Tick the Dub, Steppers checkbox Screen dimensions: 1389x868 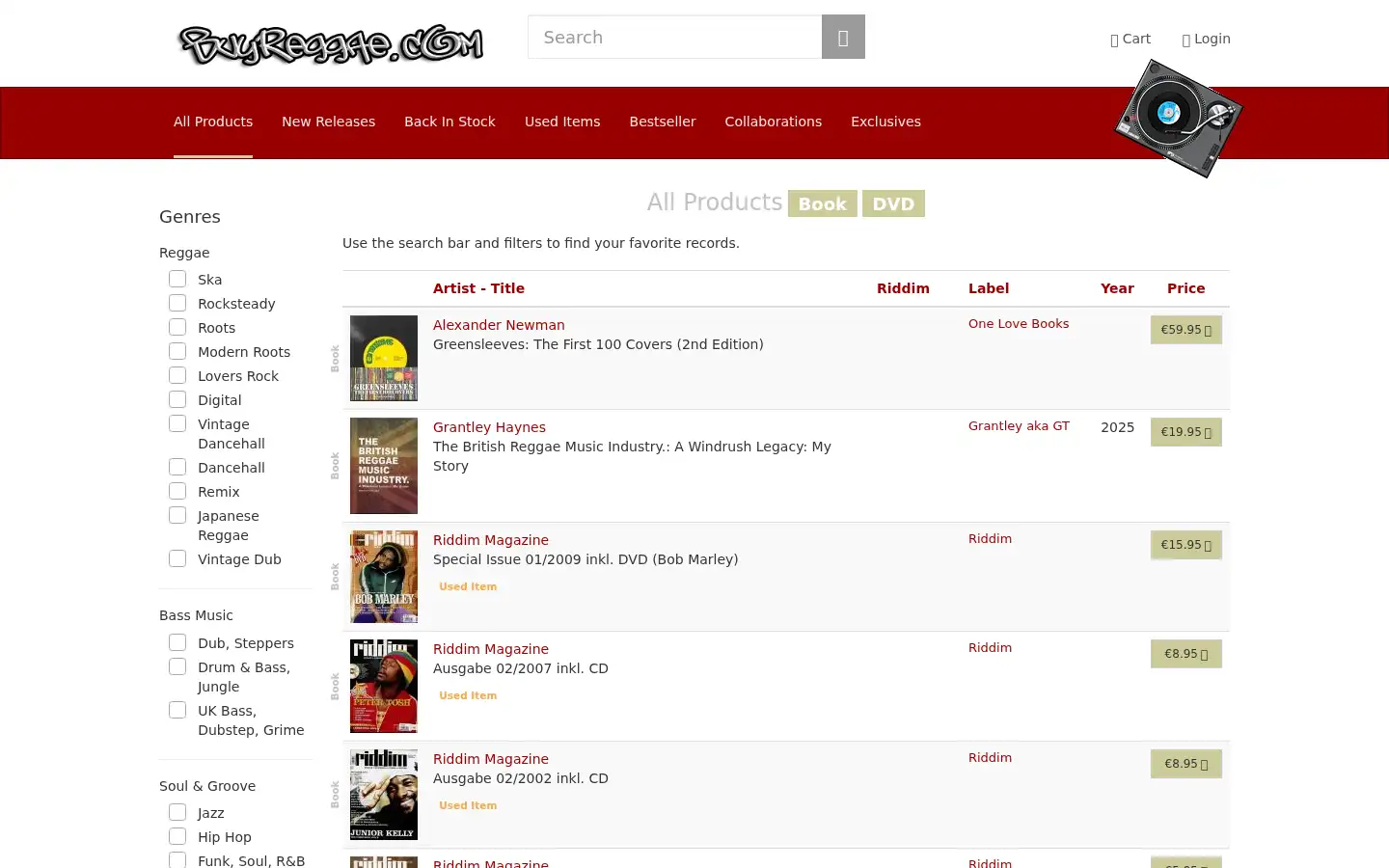point(177,642)
